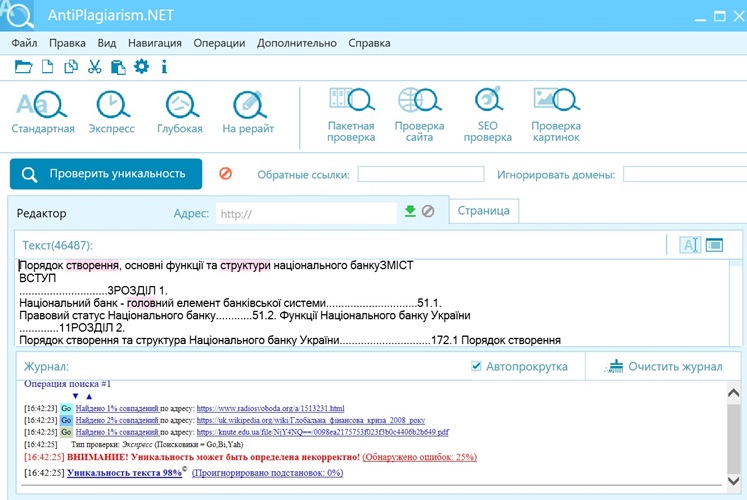
Task: Click Очистить журнал button
Action: pos(663,366)
